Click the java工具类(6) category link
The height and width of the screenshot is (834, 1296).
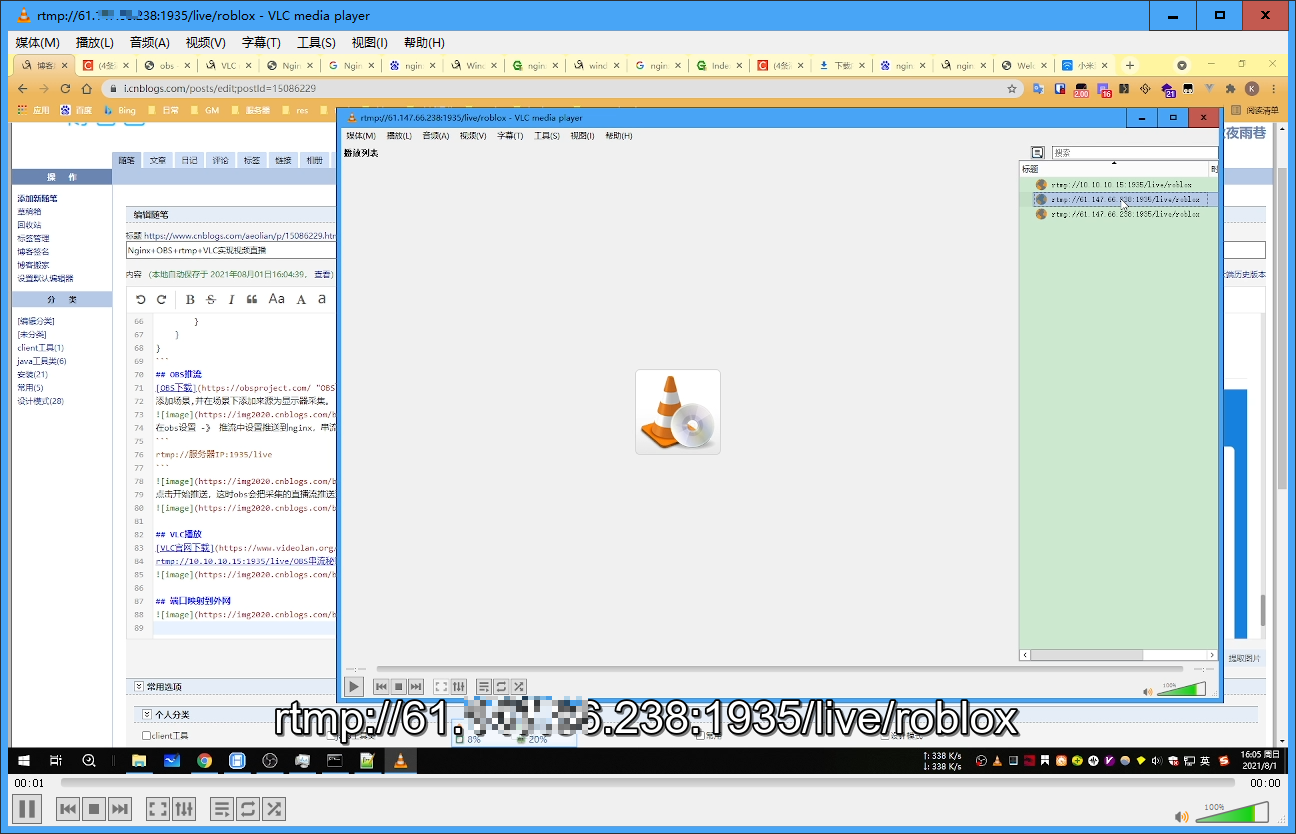42,361
